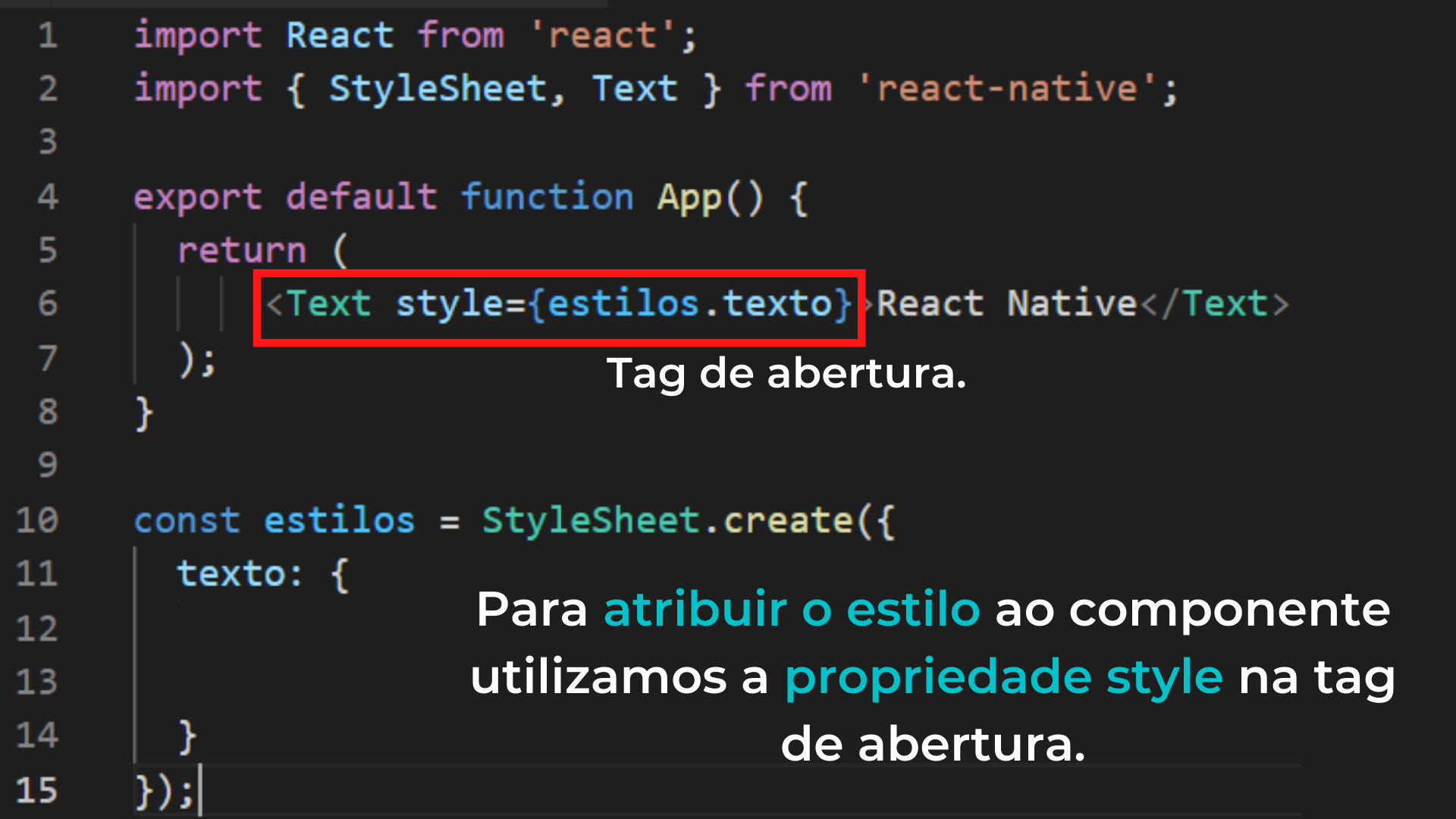Place cursor at end of line 15 after });

(199, 792)
